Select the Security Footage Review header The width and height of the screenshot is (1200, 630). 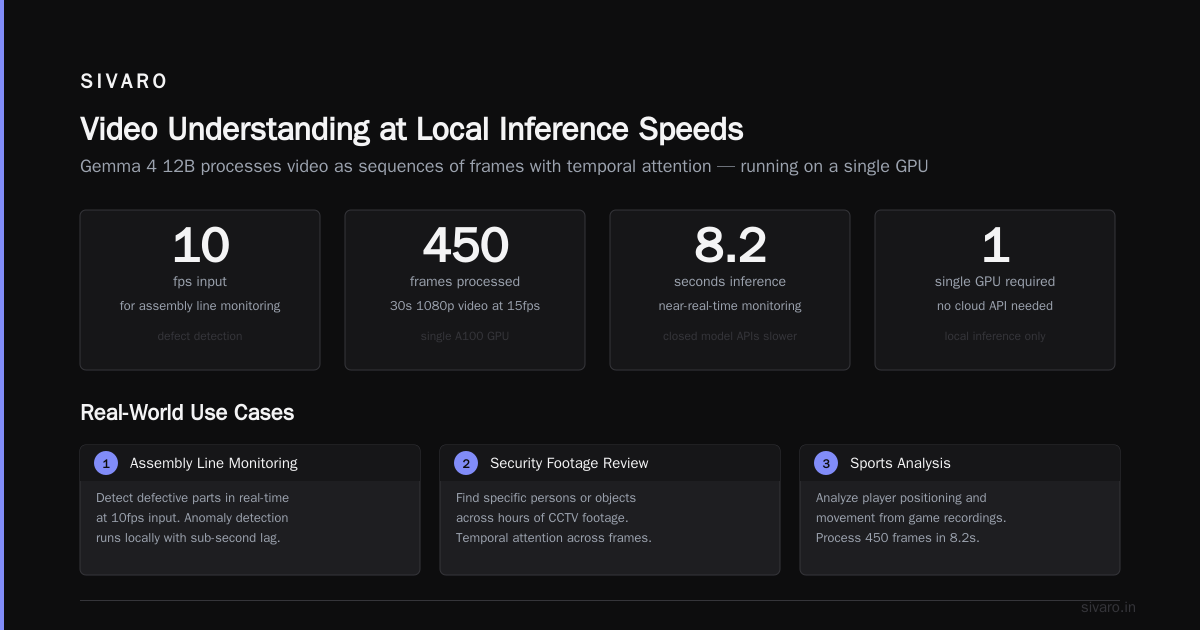point(610,463)
